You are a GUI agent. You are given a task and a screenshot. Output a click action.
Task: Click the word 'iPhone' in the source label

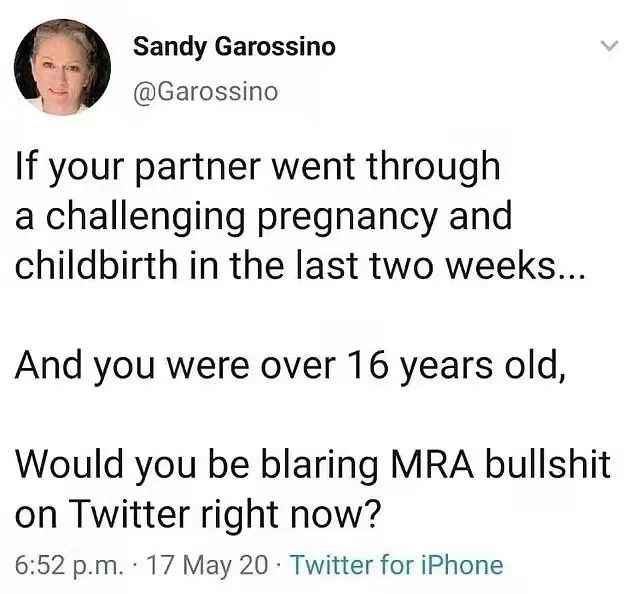(462, 564)
